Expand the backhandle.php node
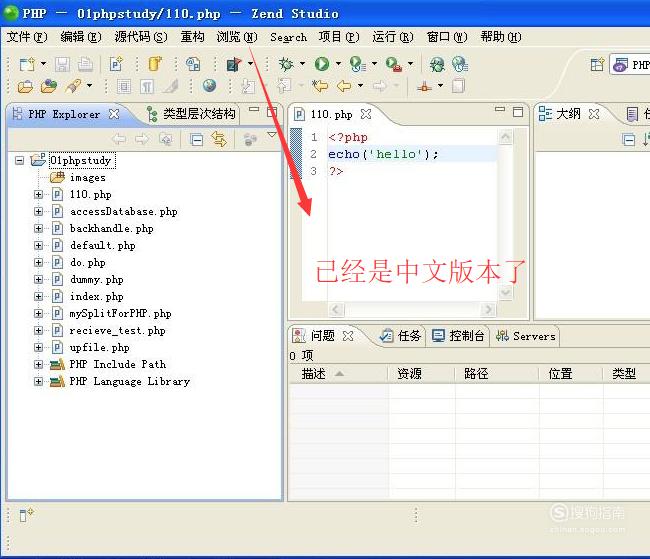650x559 pixels. pyautogui.click(x=39, y=228)
